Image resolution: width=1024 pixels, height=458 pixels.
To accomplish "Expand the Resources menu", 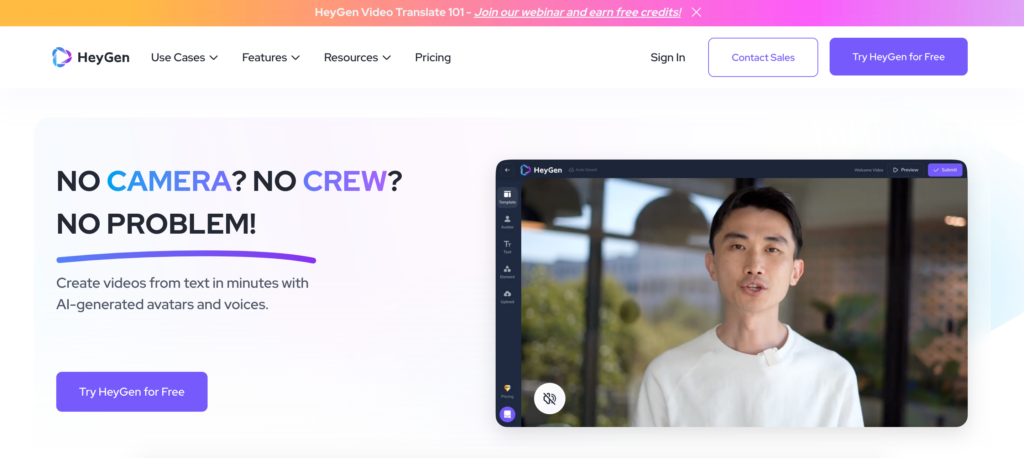I will click(x=357, y=57).
